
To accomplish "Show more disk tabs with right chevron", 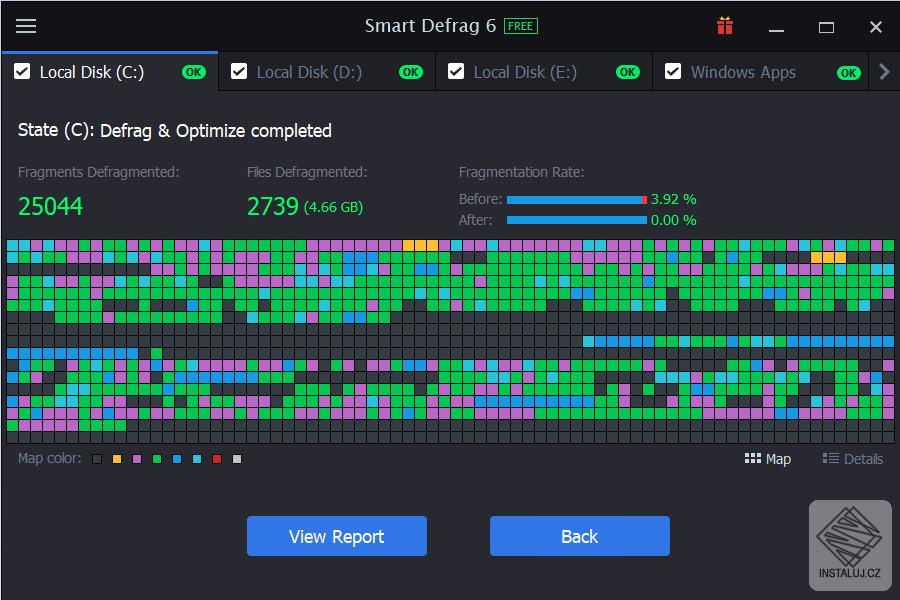I will point(885,72).
